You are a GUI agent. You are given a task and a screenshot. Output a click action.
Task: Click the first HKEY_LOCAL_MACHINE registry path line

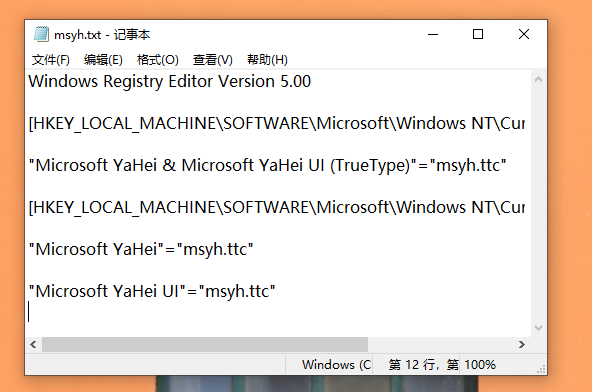pyautogui.click(x=277, y=123)
